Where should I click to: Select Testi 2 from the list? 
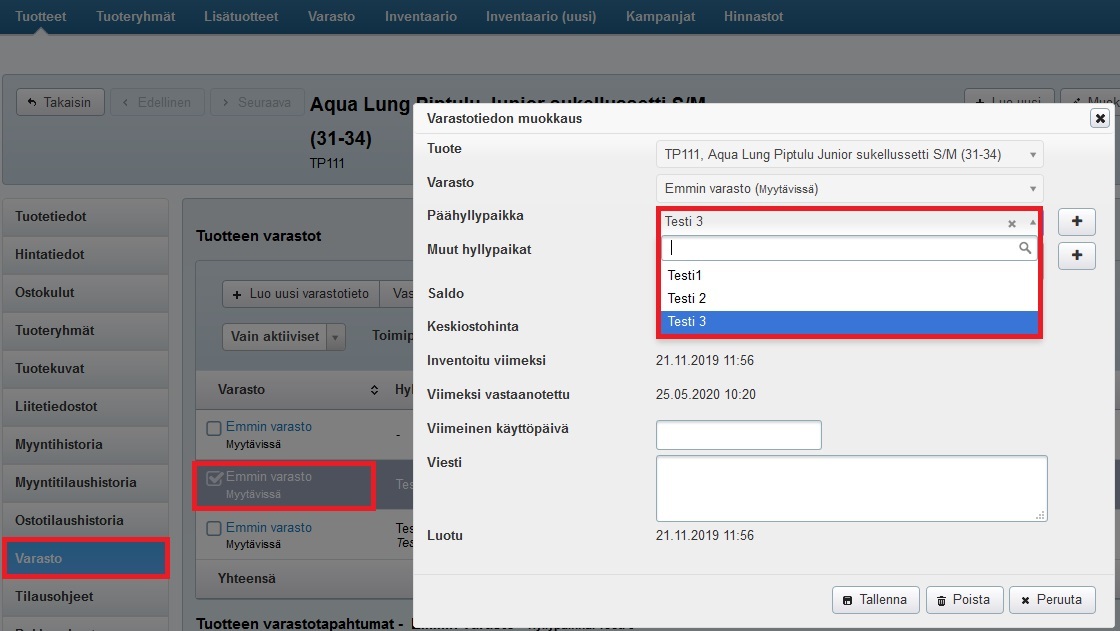[x=687, y=298]
